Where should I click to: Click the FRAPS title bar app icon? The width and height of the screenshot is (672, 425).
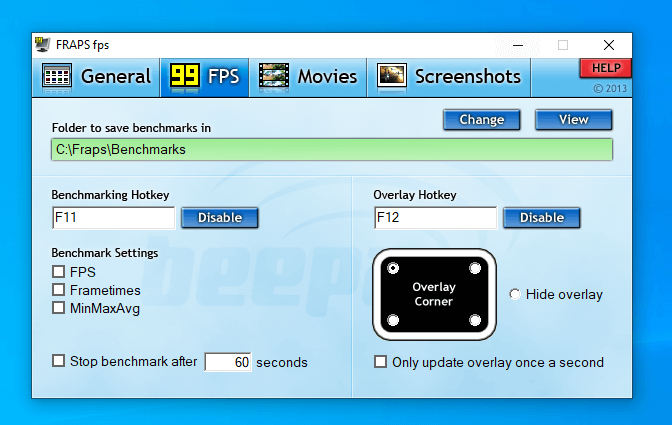pyautogui.click(x=42, y=45)
